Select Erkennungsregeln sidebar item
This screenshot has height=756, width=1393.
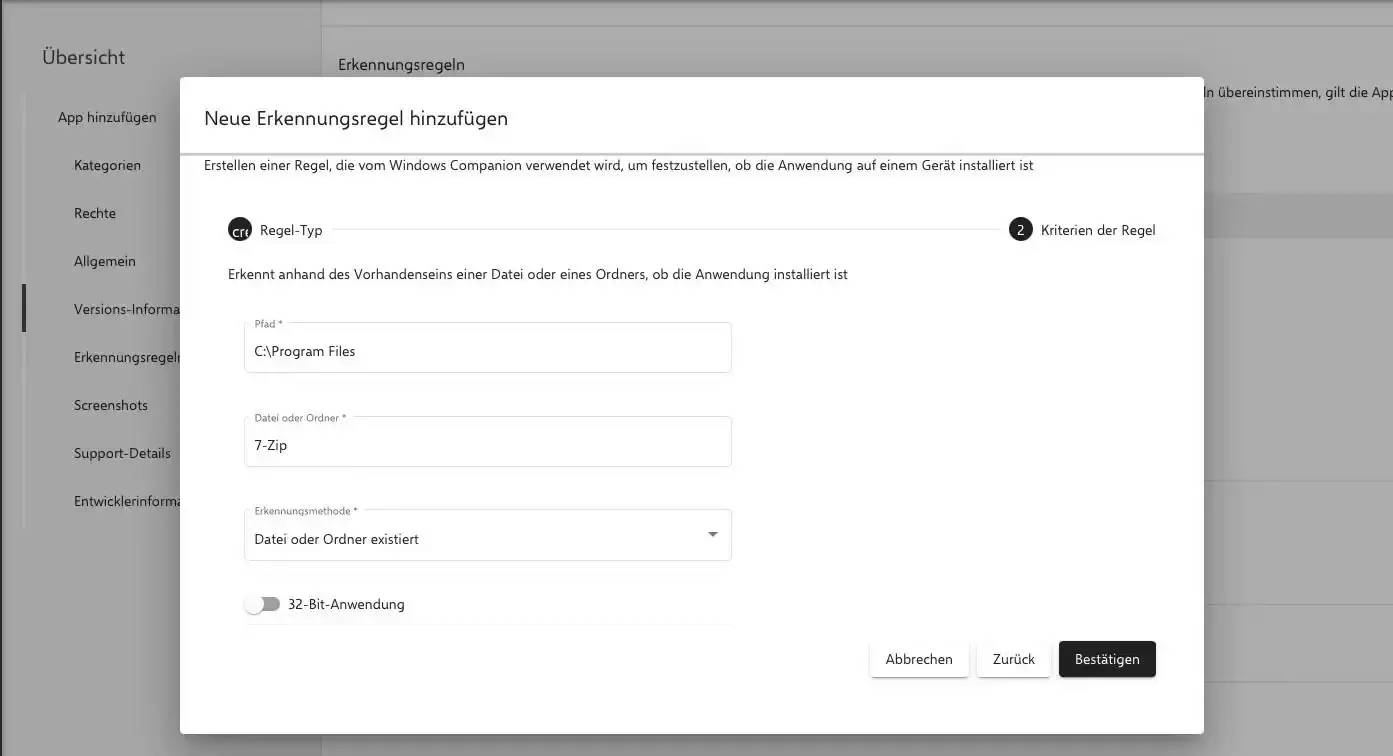pyautogui.click(x=126, y=357)
